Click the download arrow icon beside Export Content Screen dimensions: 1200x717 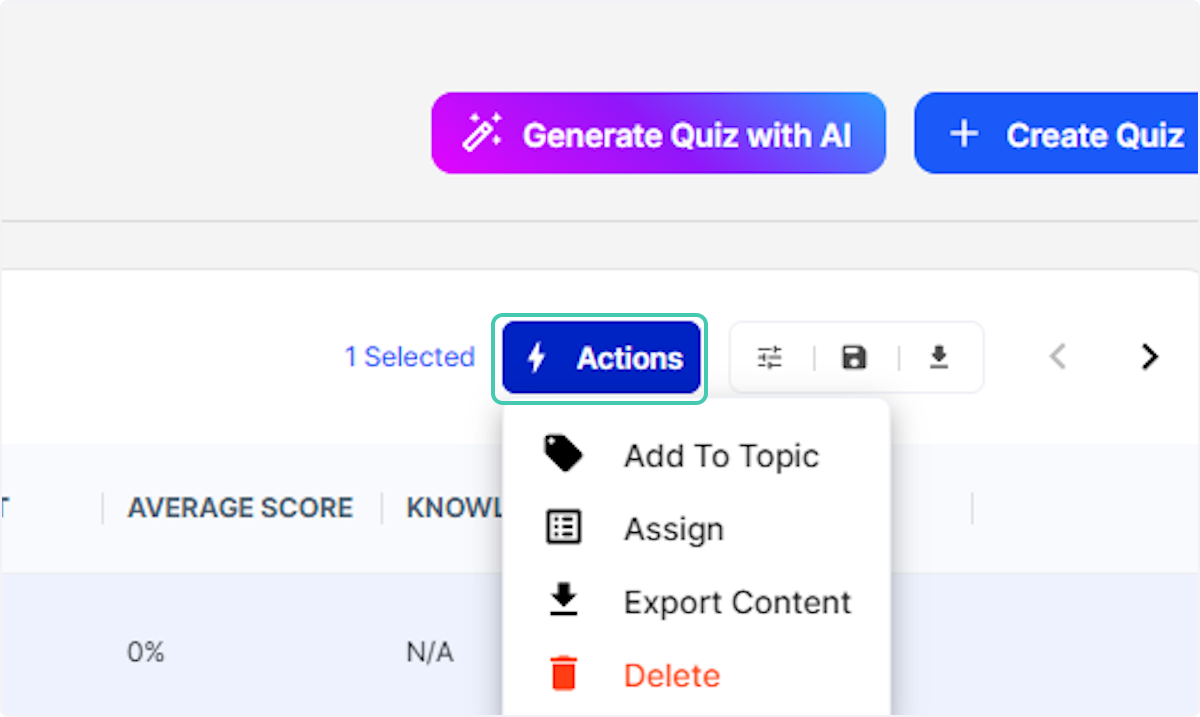pyautogui.click(x=563, y=600)
